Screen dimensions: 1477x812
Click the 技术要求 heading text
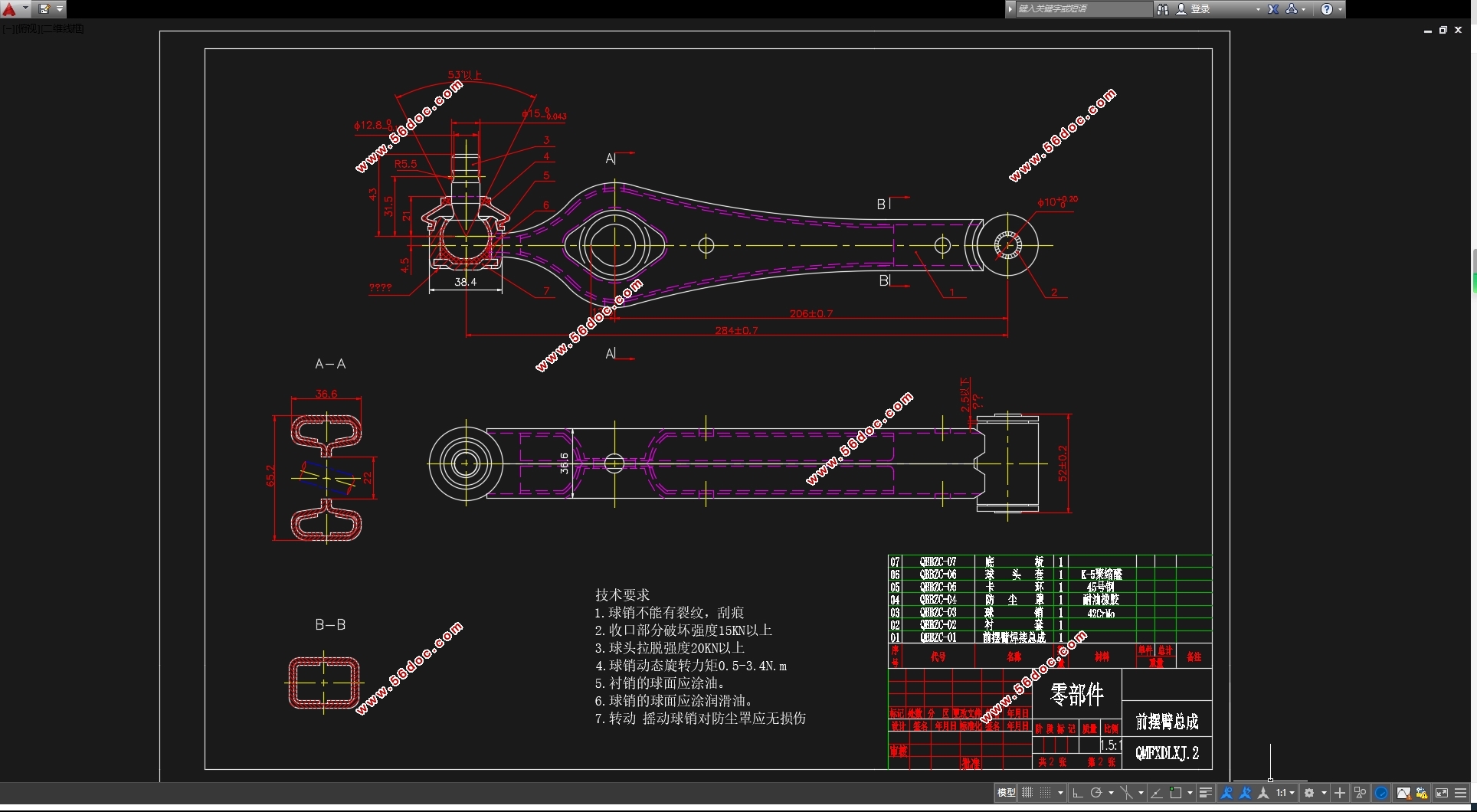622,594
